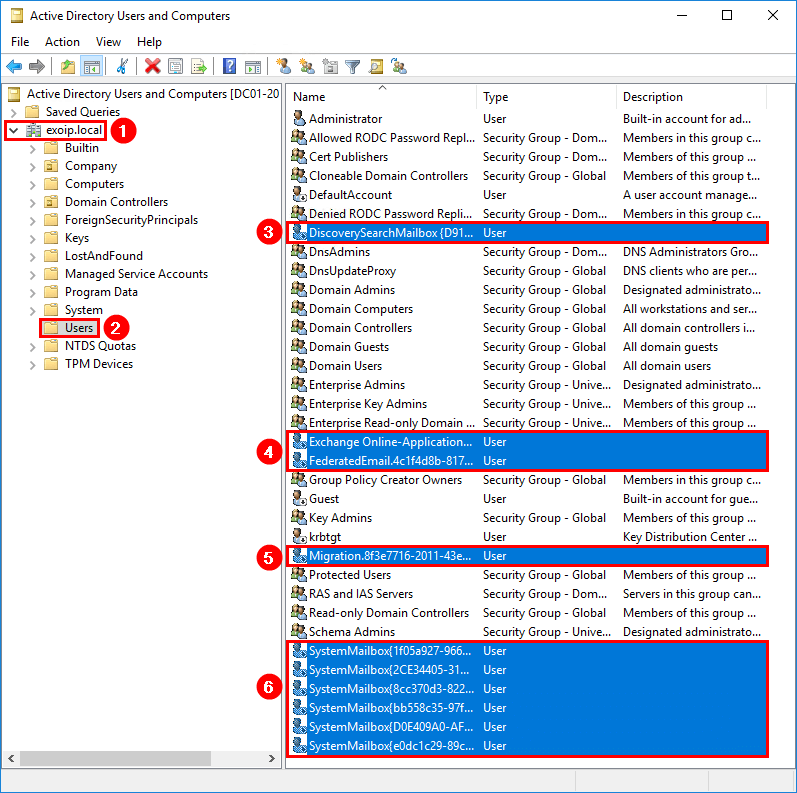Image resolution: width=797 pixels, height=793 pixels.
Task: Expand the ForeignSecurityPrincipals container
Action: (33, 221)
